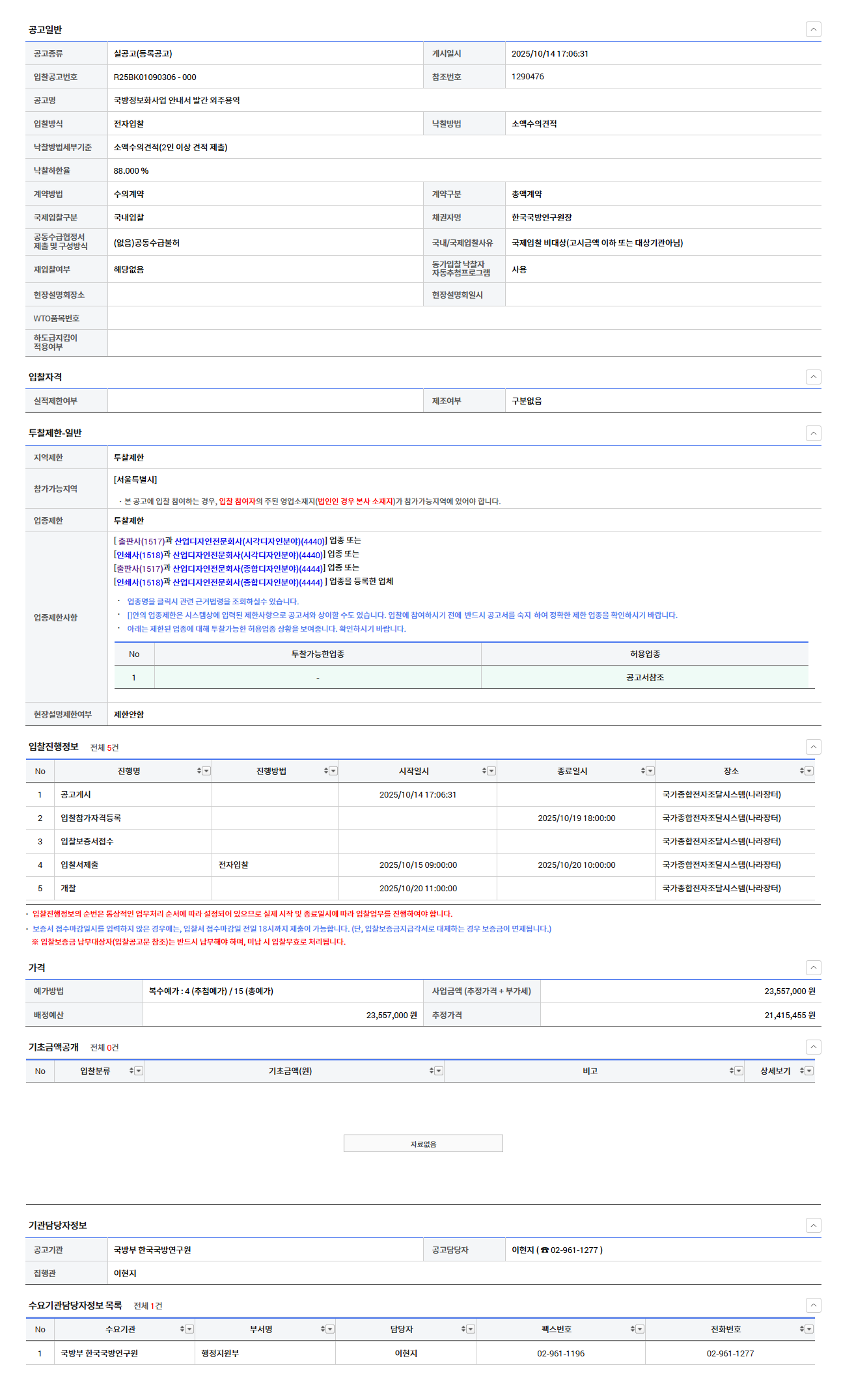Sort the 수요기관 column
Image resolution: width=841 pixels, height=1400 pixels.
[182, 1329]
